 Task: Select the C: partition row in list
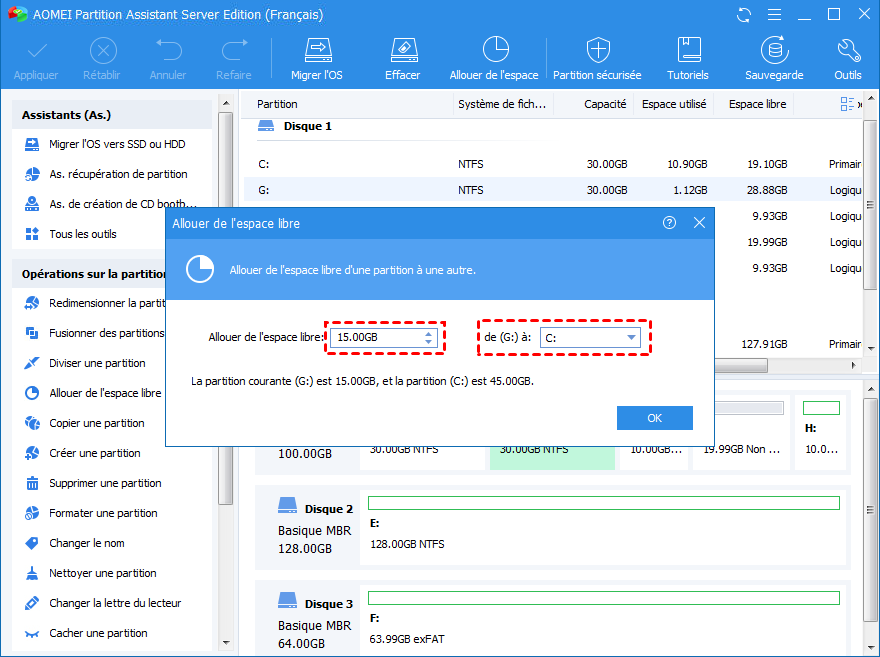coord(552,164)
